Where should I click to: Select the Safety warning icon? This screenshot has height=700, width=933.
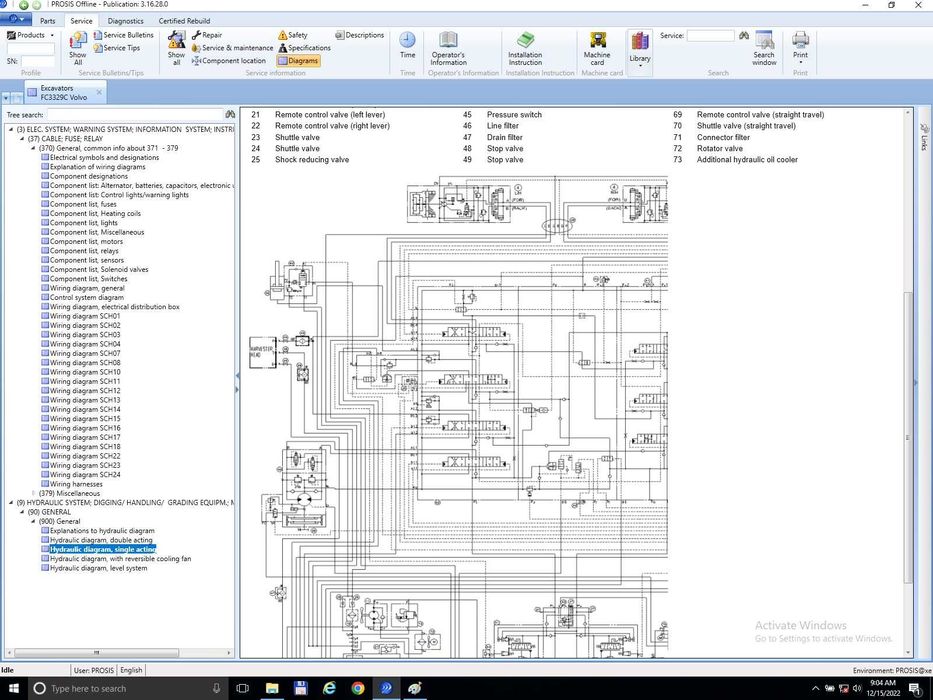click(x=292, y=35)
